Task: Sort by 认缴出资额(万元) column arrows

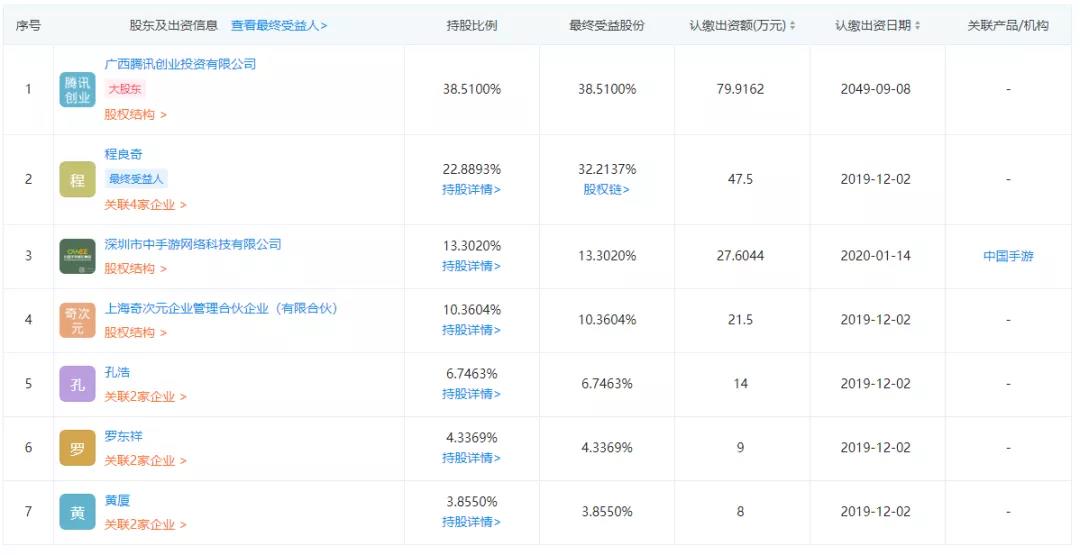Action: [x=793, y=26]
